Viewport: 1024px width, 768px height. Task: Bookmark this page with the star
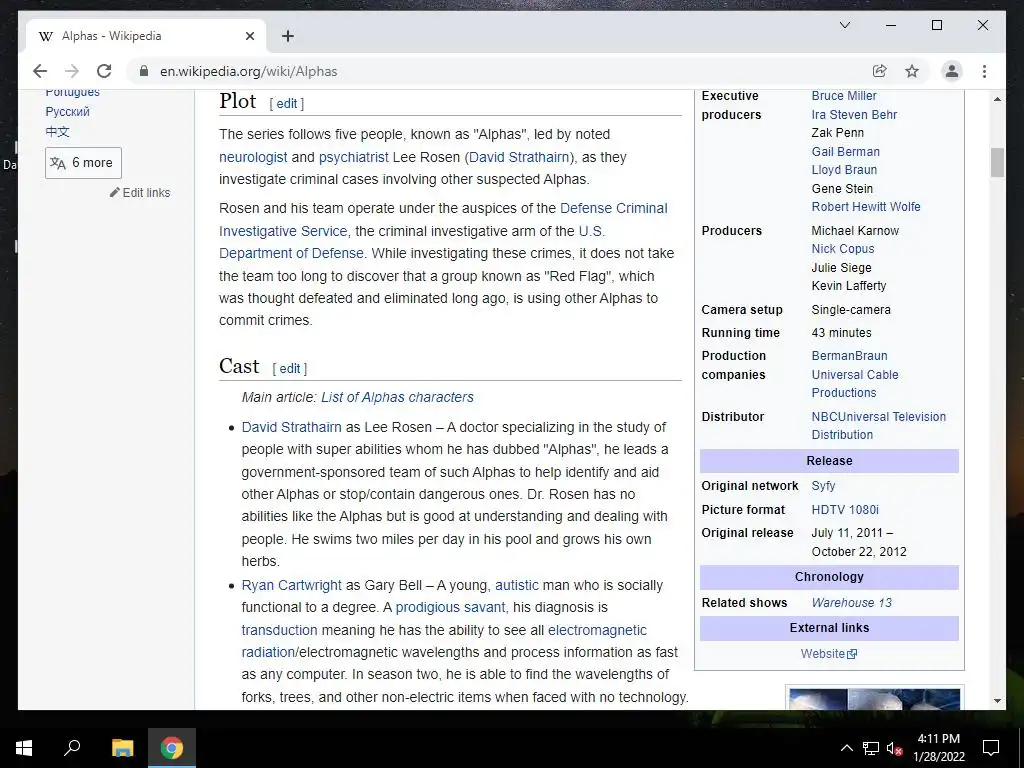pyautogui.click(x=912, y=71)
